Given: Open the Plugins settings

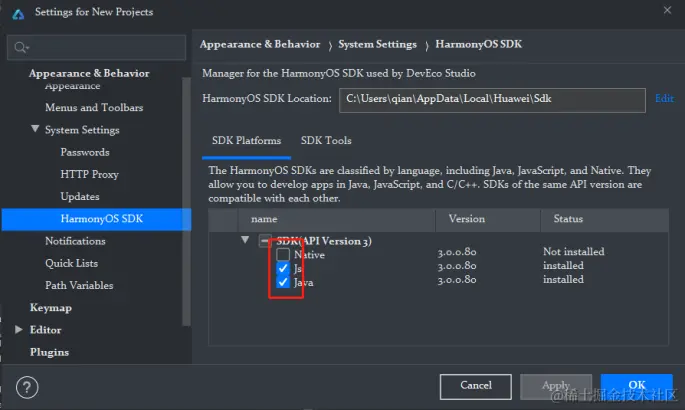Looking at the screenshot, I should pos(49,352).
